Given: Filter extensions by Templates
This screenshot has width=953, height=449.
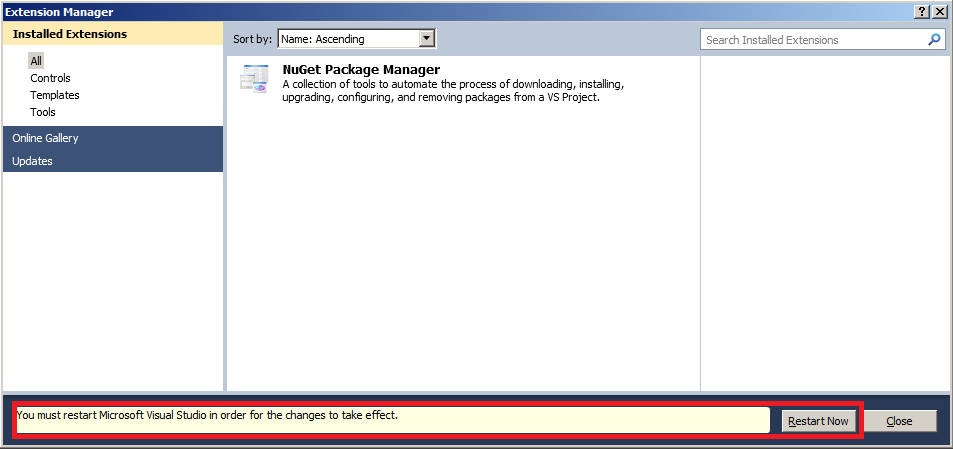Looking at the screenshot, I should pos(55,95).
